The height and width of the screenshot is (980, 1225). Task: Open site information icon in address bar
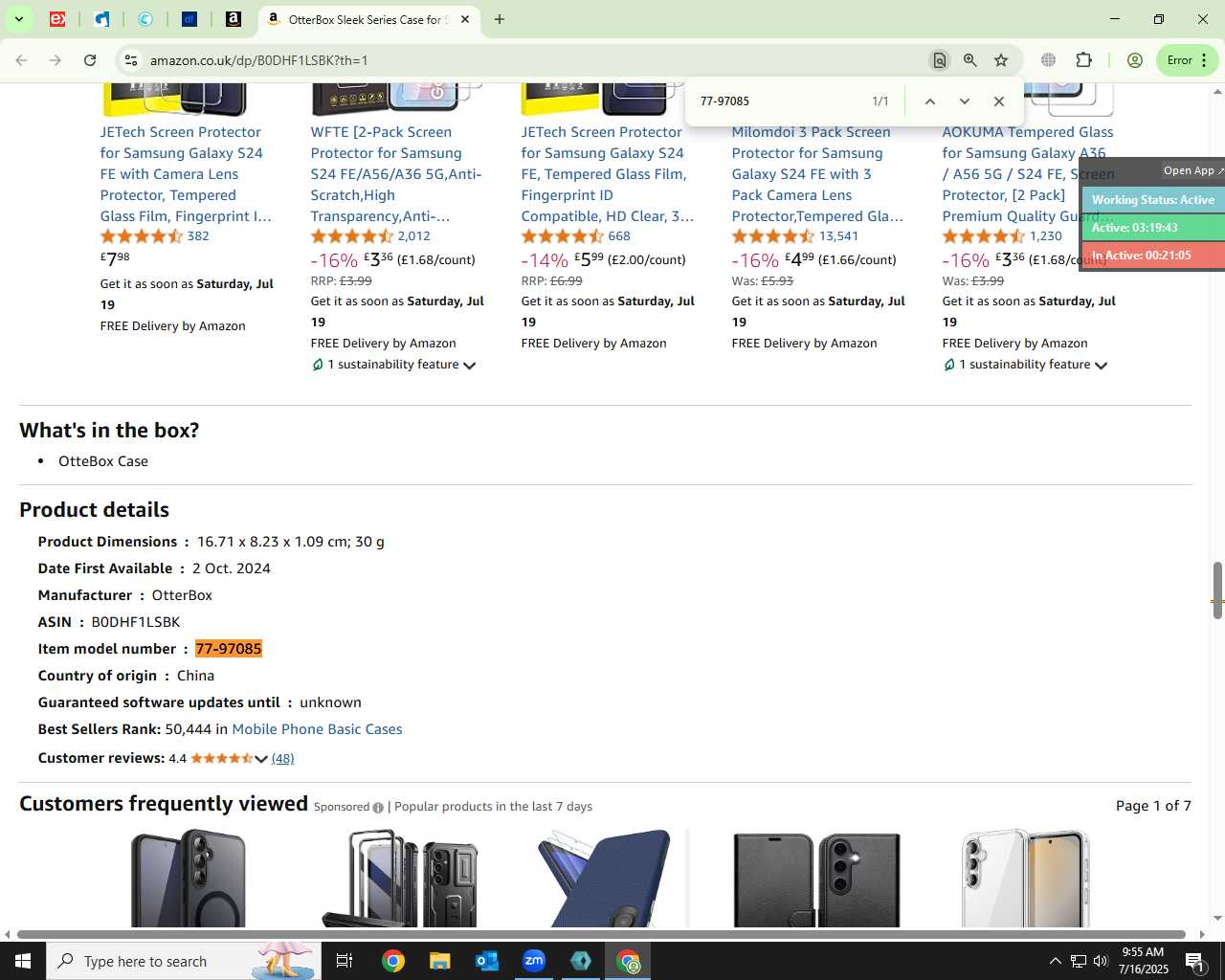130,60
